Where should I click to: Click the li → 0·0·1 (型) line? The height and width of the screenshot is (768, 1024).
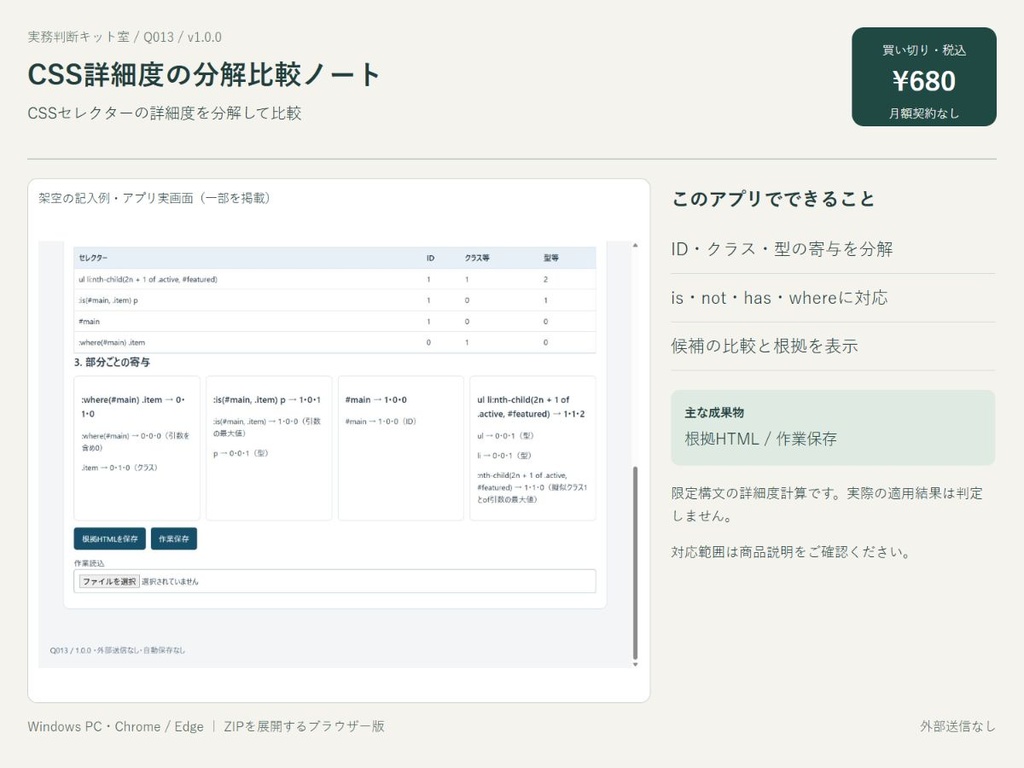pyautogui.click(x=504, y=455)
